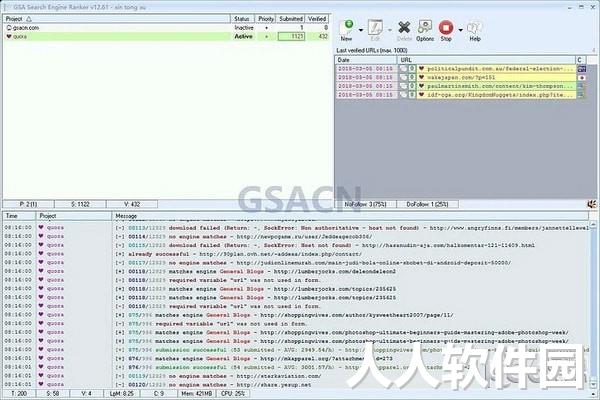Click the V: 432 status panel
This screenshot has height=400, width=600.
[x=132, y=204]
